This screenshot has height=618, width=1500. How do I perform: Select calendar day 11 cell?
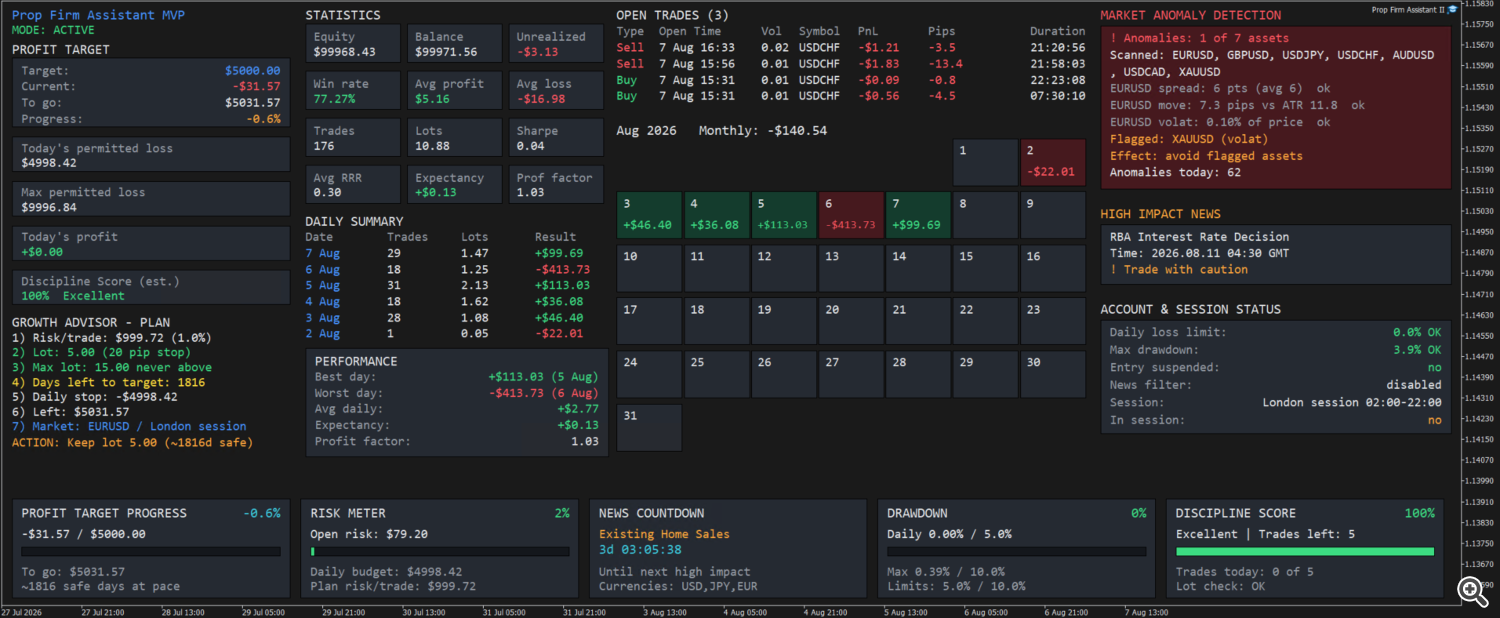pyautogui.click(x=716, y=268)
